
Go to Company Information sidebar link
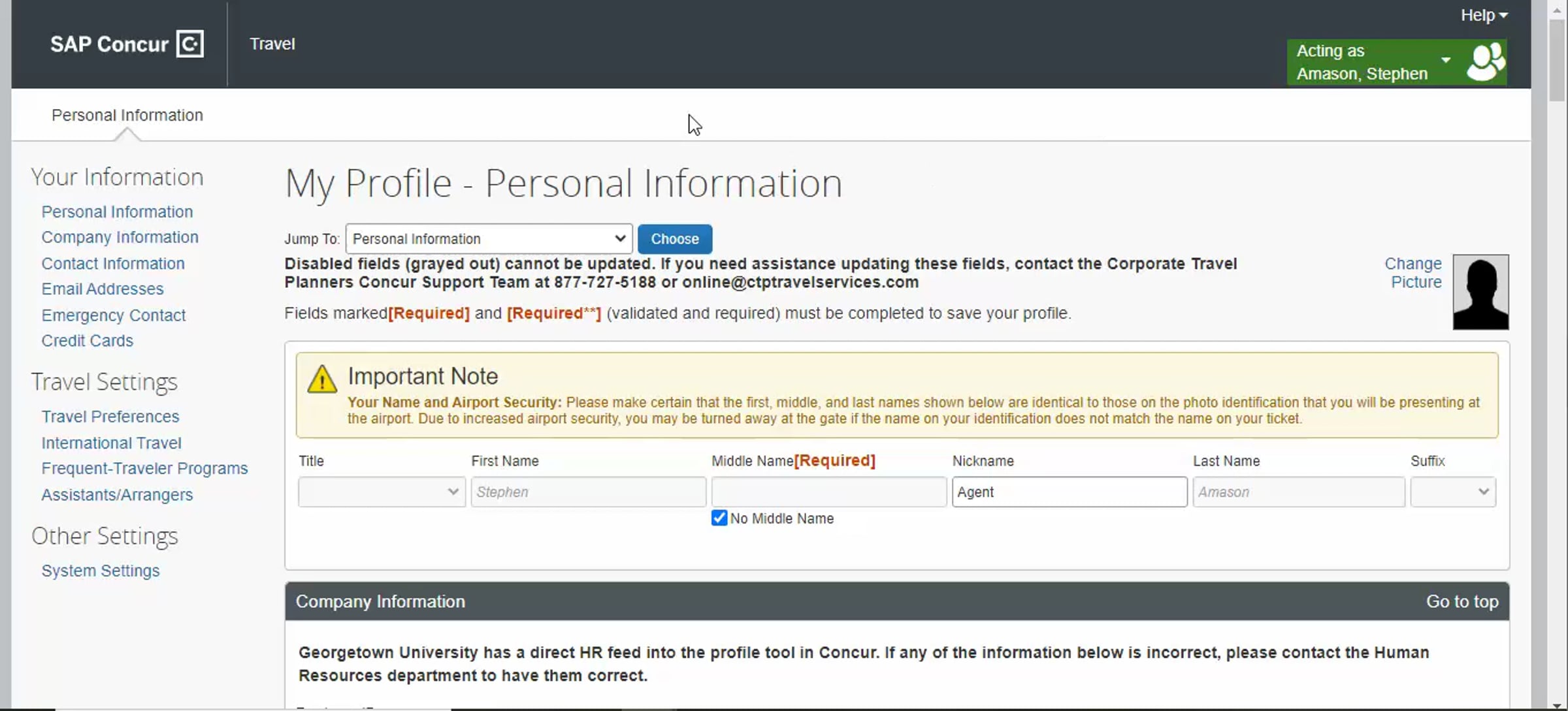[120, 237]
